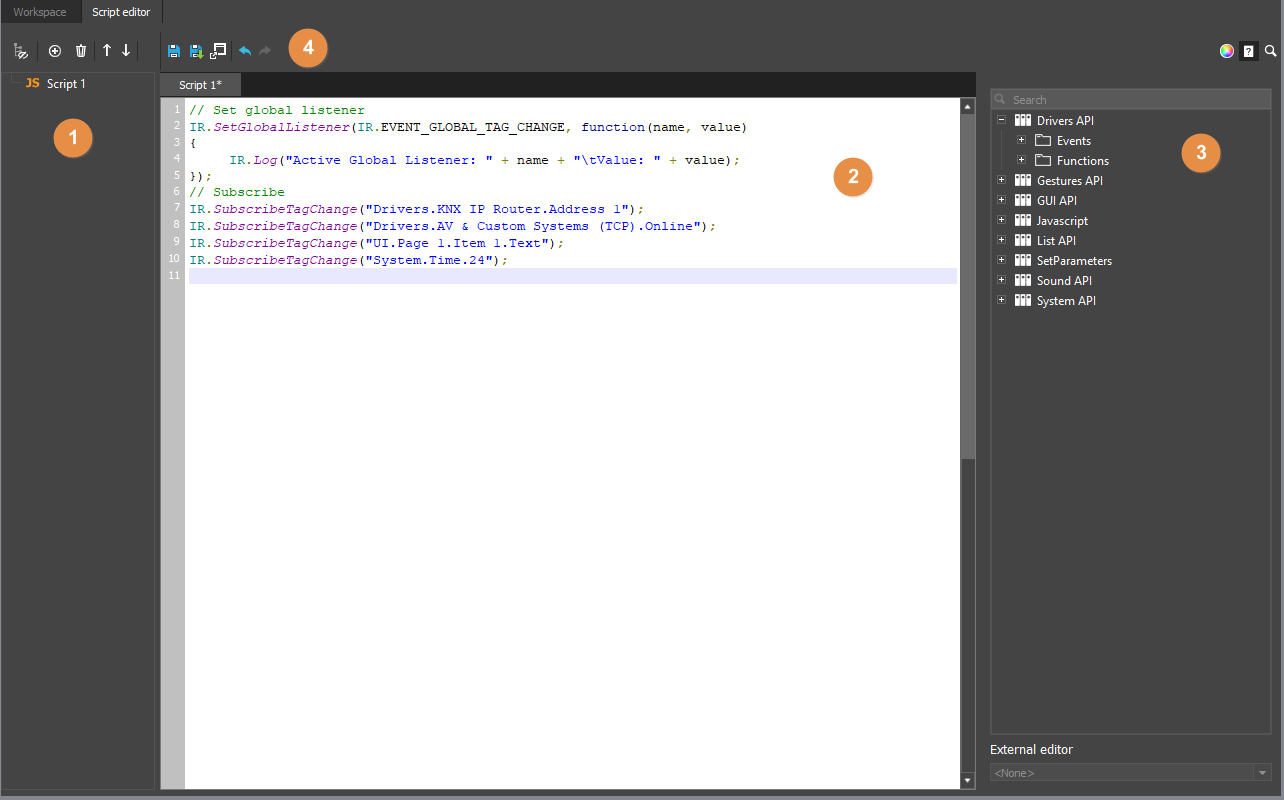Image resolution: width=1284 pixels, height=800 pixels.
Task: Open help with the question mark icon
Action: 1248,50
